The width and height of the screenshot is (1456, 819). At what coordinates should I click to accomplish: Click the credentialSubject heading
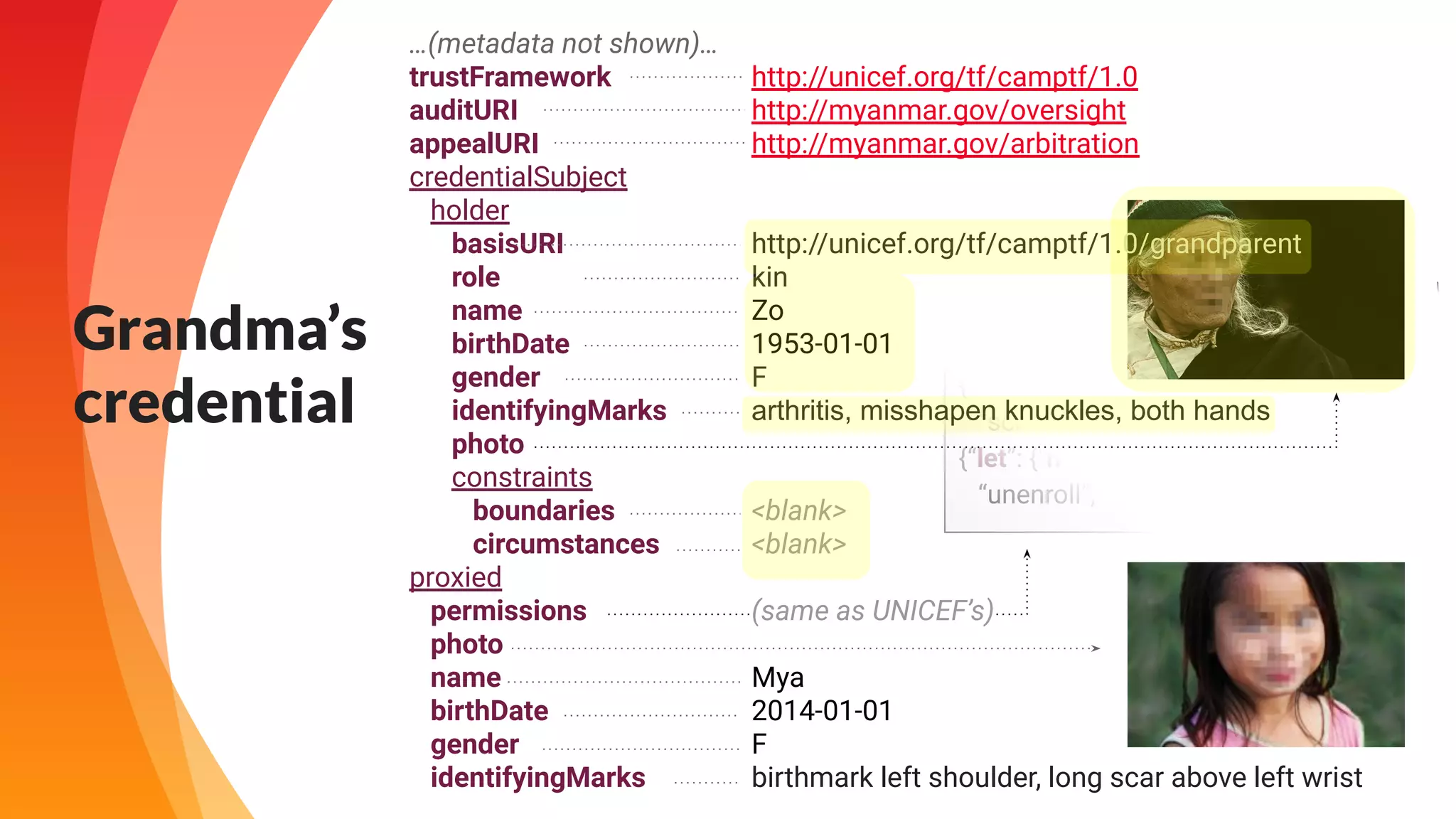tap(518, 178)
